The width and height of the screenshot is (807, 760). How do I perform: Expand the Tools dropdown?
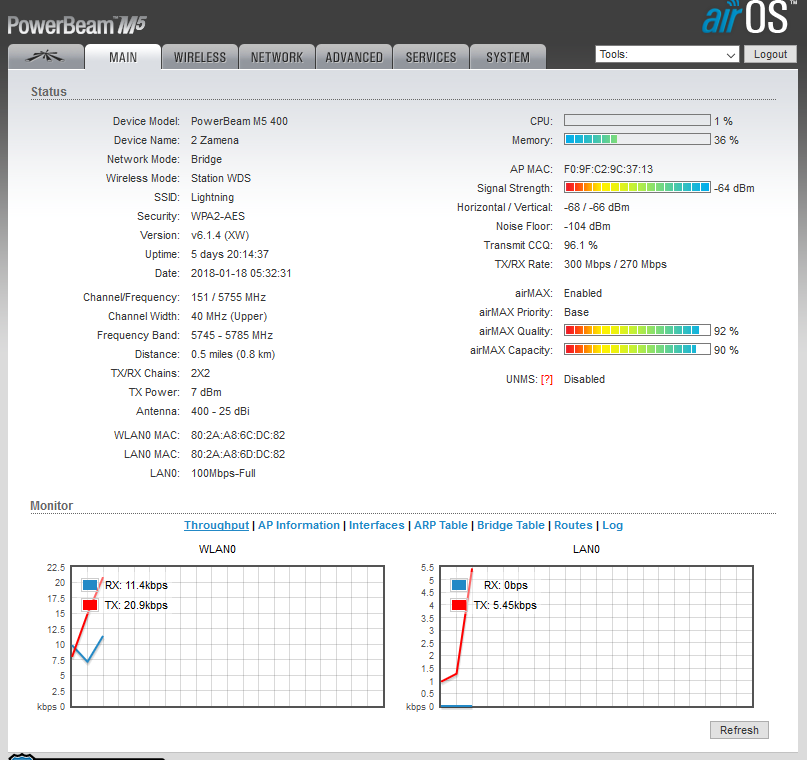(667, 55)
